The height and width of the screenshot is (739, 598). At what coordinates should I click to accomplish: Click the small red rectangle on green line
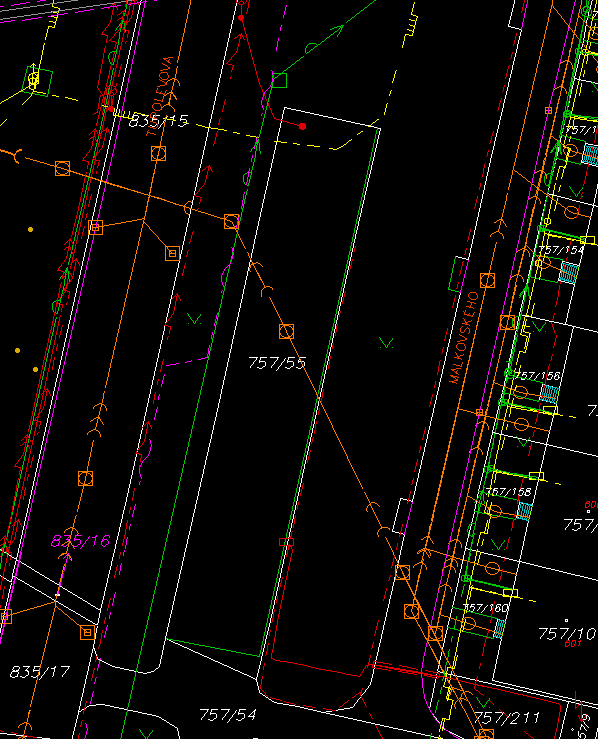(x=287, y=542)
